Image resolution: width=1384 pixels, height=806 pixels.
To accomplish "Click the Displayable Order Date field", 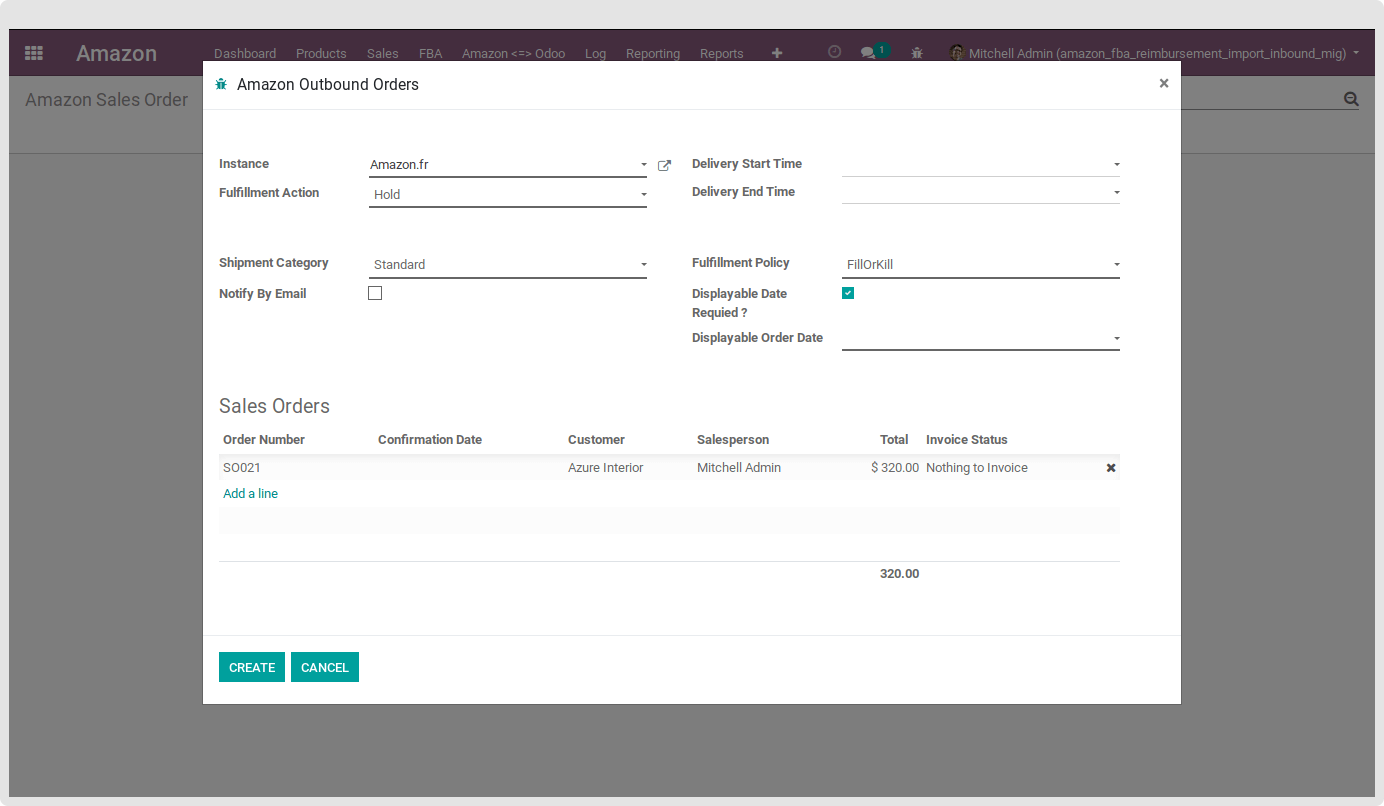I will click(x=980, y=339).
